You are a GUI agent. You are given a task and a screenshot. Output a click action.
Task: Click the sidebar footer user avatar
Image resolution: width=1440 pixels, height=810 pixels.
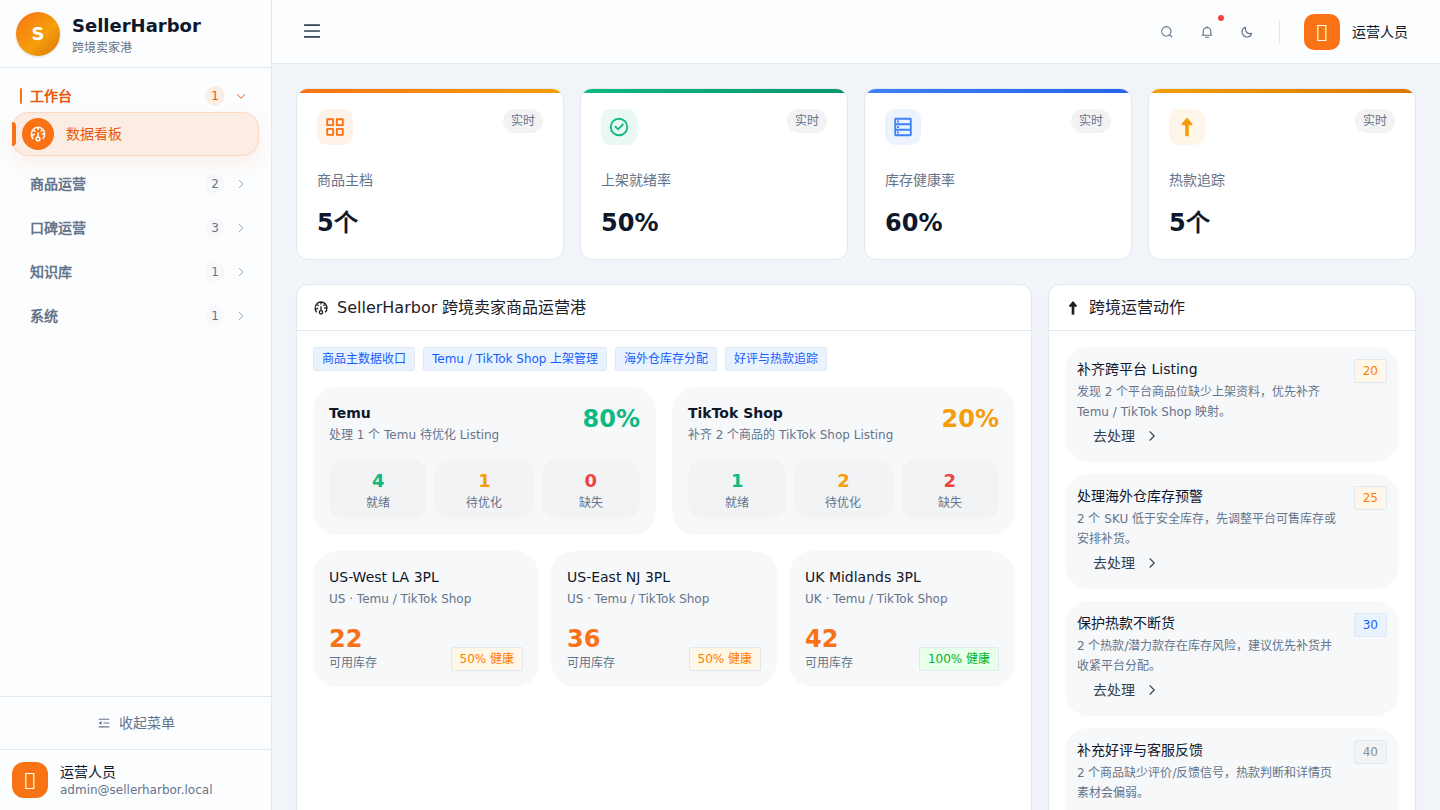(30, 780)
